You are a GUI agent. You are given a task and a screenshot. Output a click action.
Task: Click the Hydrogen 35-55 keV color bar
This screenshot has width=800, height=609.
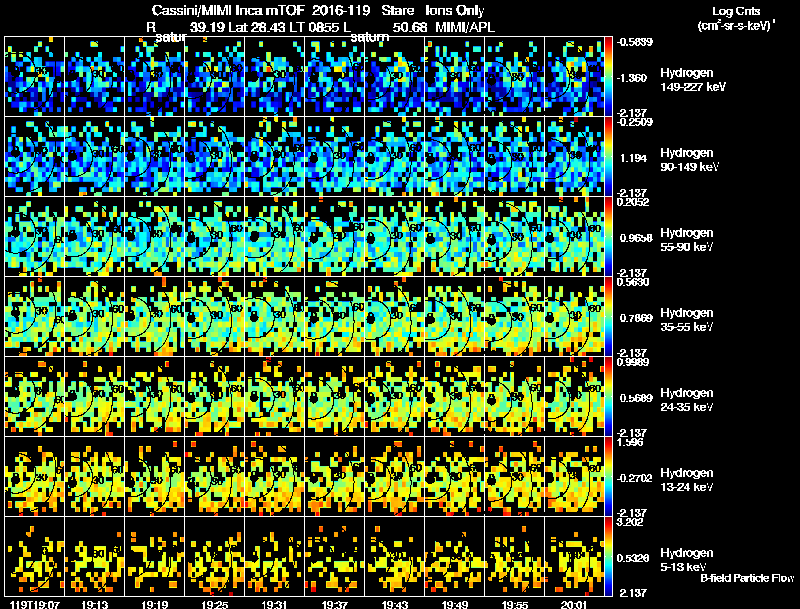coord(608,317)
